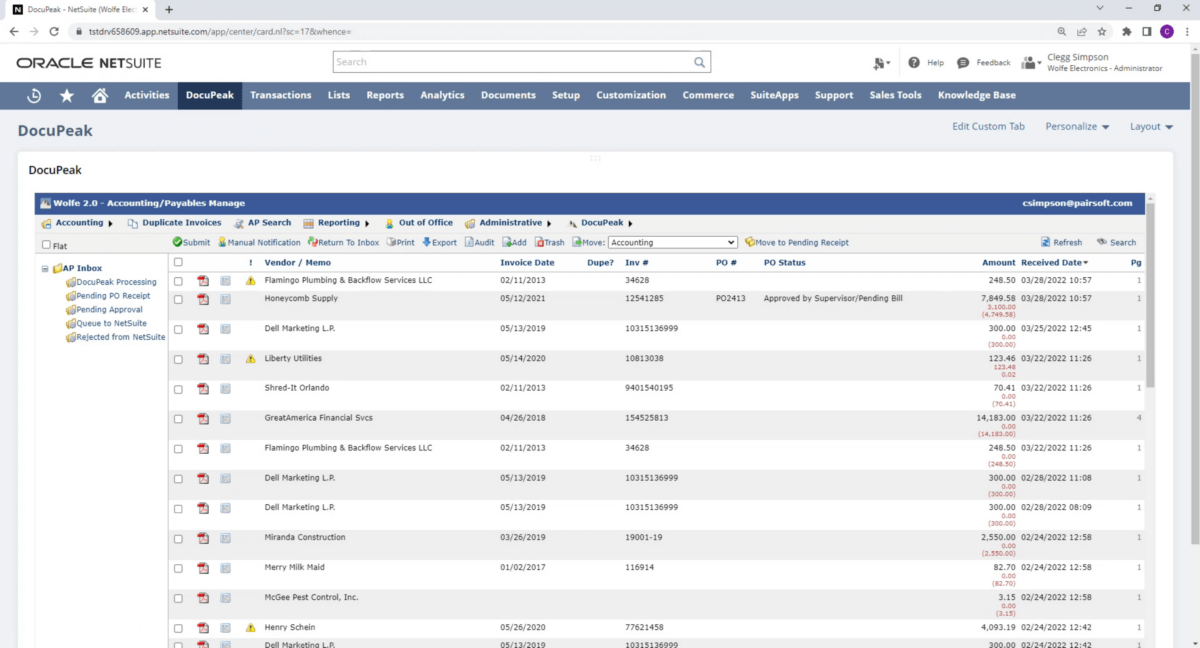Collapse the AP Inbox tree node

pos(45,268)
